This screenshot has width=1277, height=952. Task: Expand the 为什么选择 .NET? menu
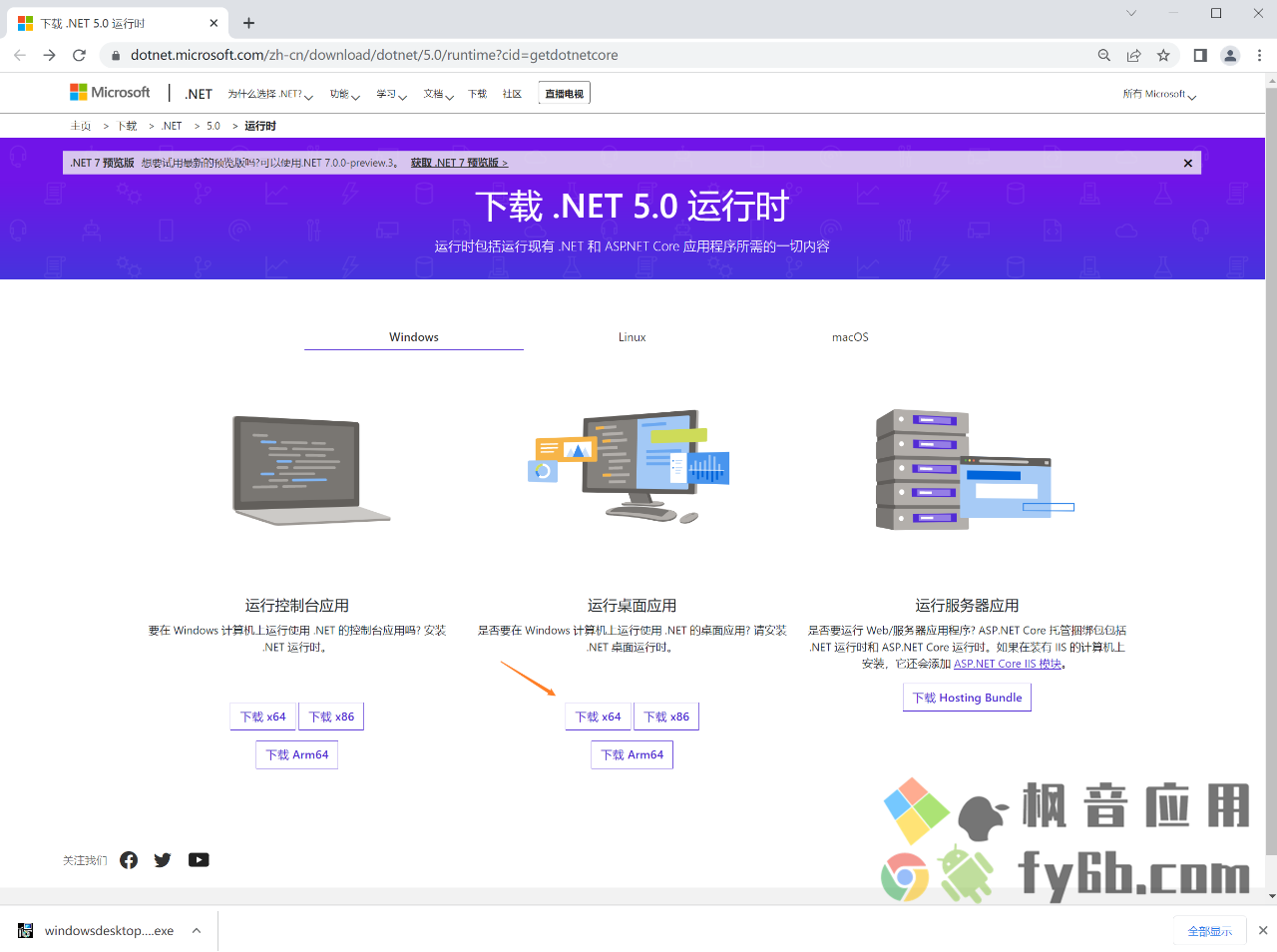tap(269, 94)
